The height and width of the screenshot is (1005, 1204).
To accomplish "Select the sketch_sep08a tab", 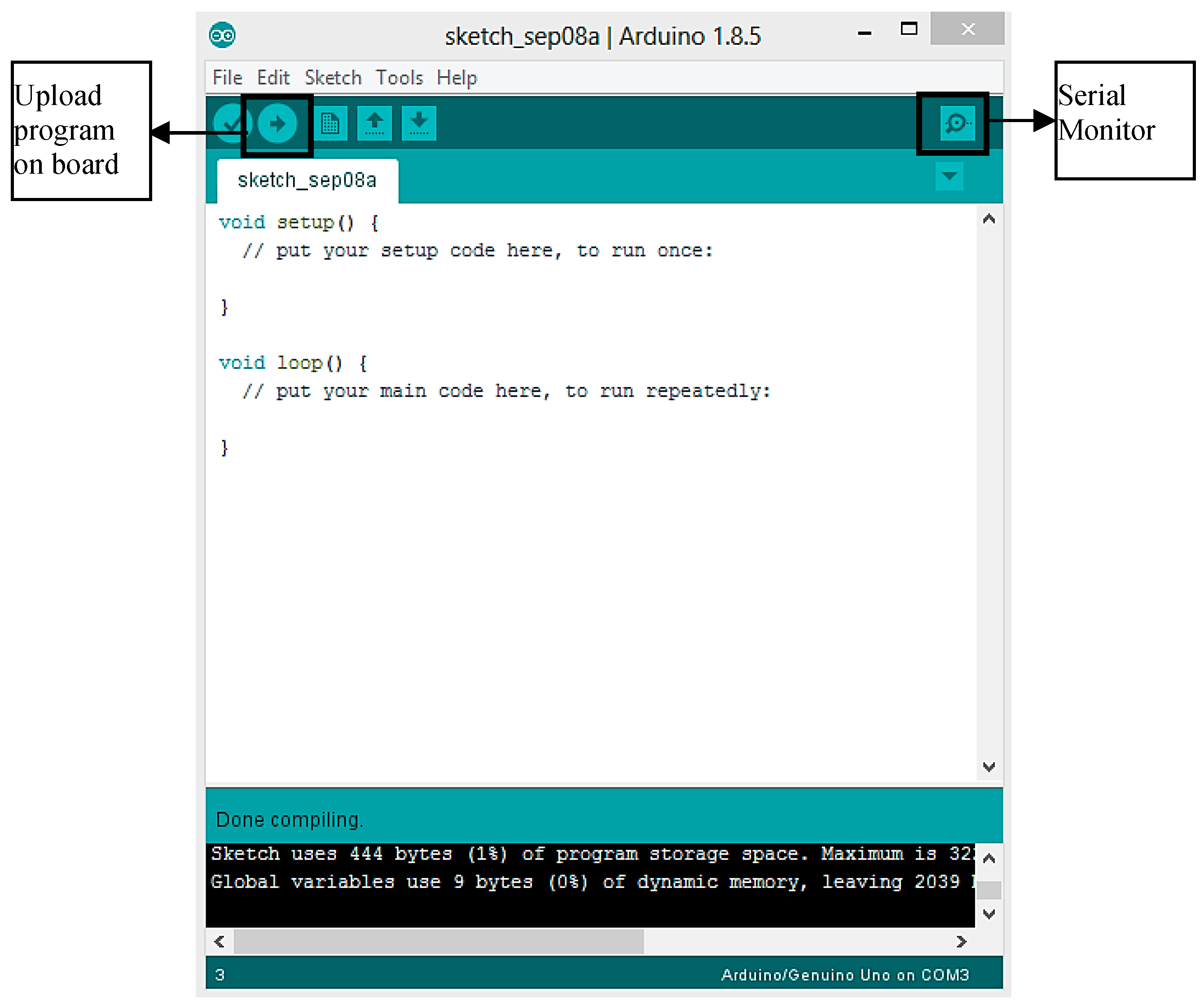I will (x=308, y=180).
